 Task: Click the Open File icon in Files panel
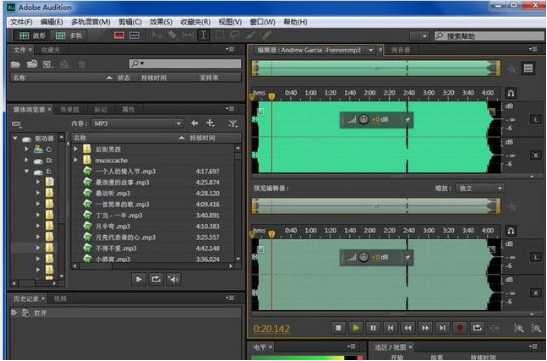pyautogui.click(x=15, y=65)
